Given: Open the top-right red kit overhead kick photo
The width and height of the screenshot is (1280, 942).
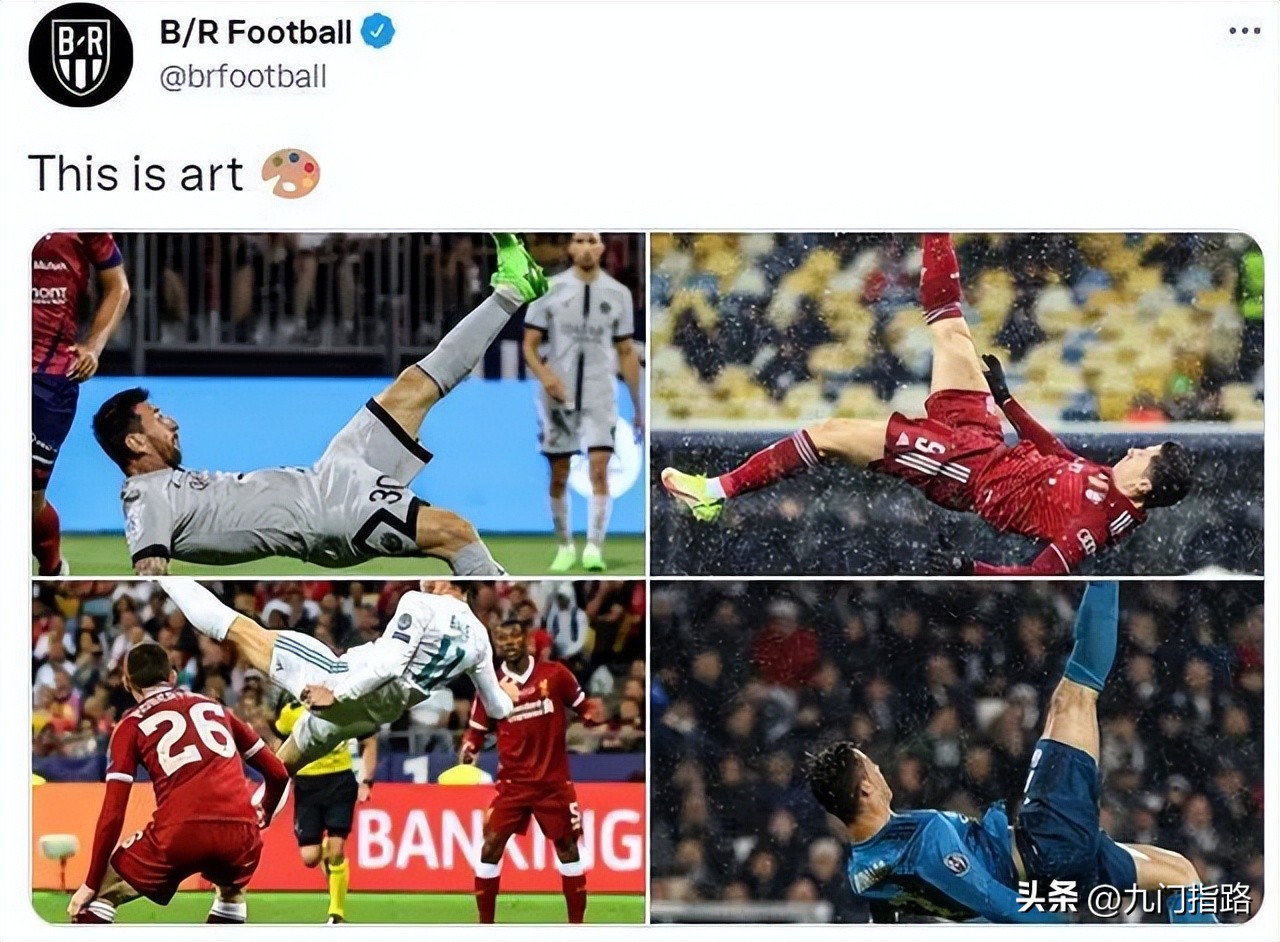Looking at the screenshot, I should [957, 404].
